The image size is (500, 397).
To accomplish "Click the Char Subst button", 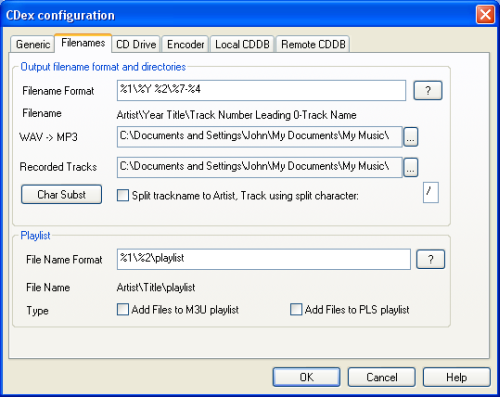I will [61, 194].
